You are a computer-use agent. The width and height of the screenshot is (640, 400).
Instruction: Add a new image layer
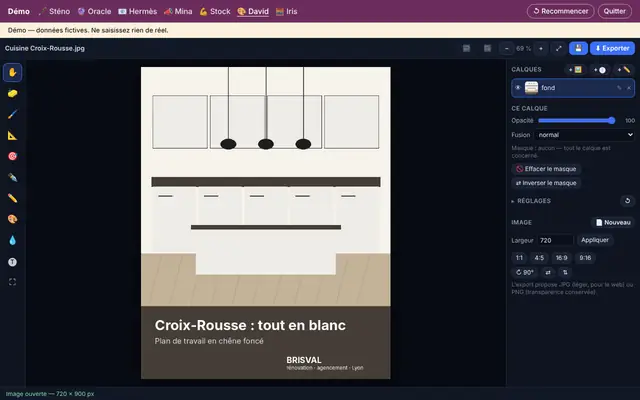pyautogui.click(x=576, y=70)
